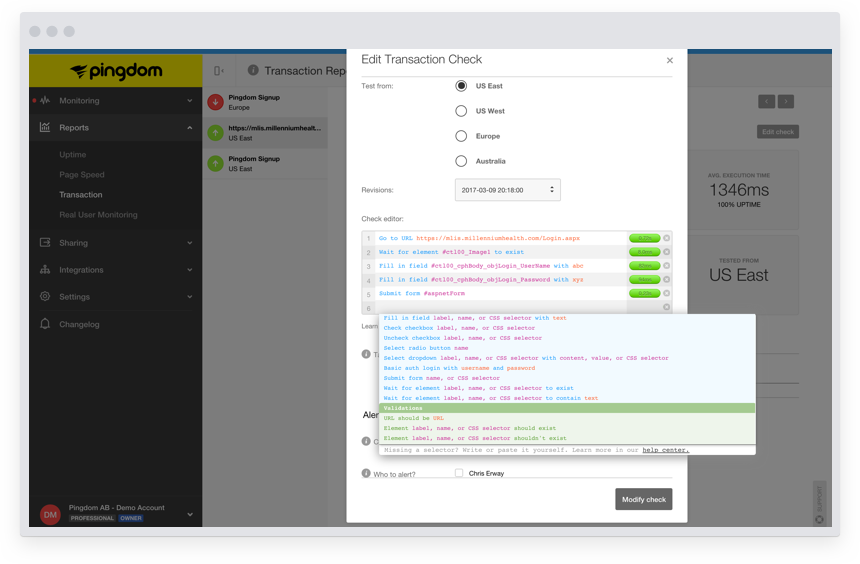Click the 0.72s timing bar of step 1
860x564 pixels.
[644, 238]
